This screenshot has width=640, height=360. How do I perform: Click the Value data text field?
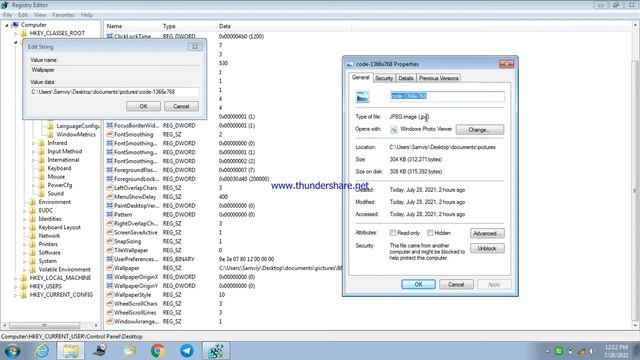coord(114,92)
